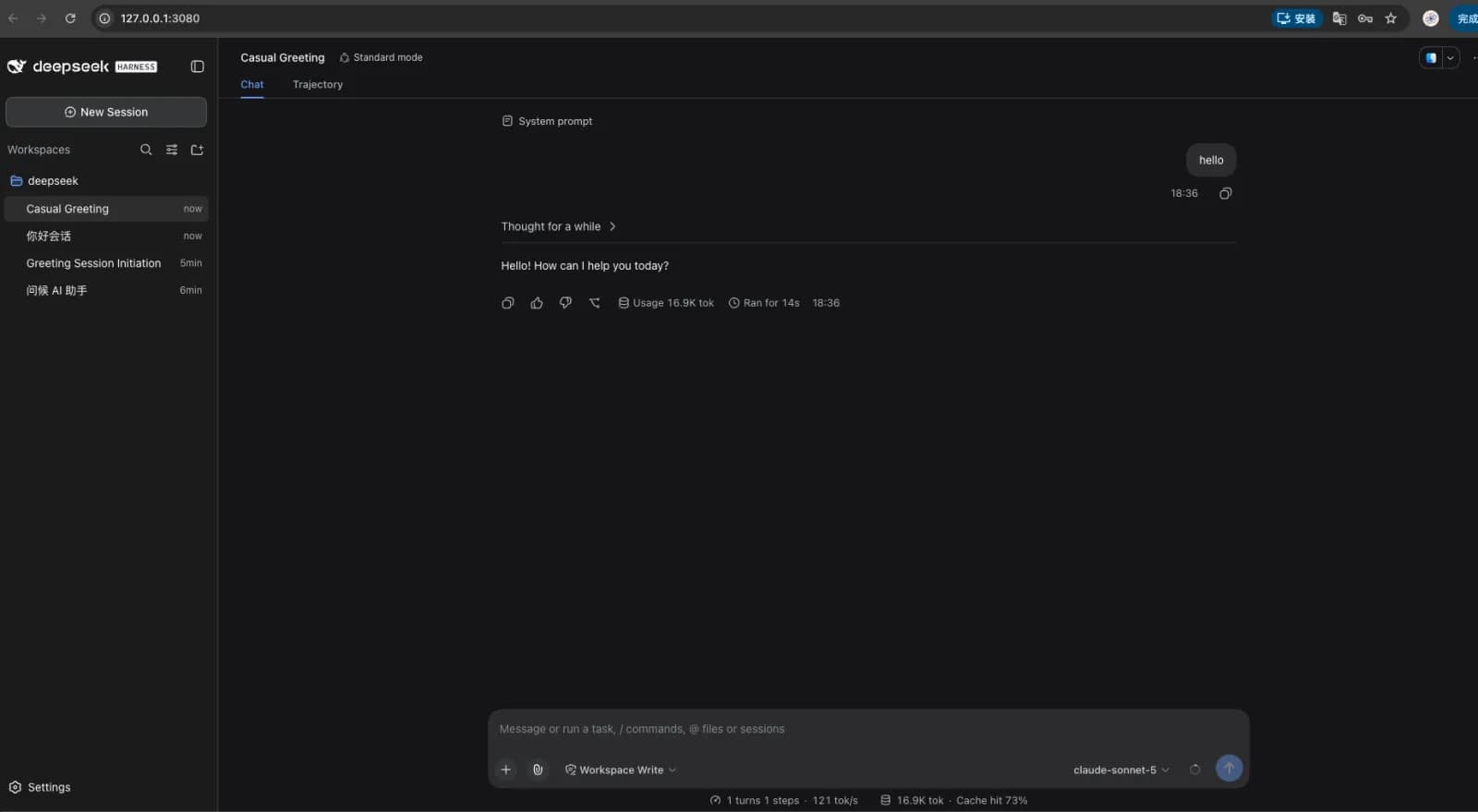Reload the browser page
The height and width of the screenshot is (812, 1478).
click(x=70, y=18)
